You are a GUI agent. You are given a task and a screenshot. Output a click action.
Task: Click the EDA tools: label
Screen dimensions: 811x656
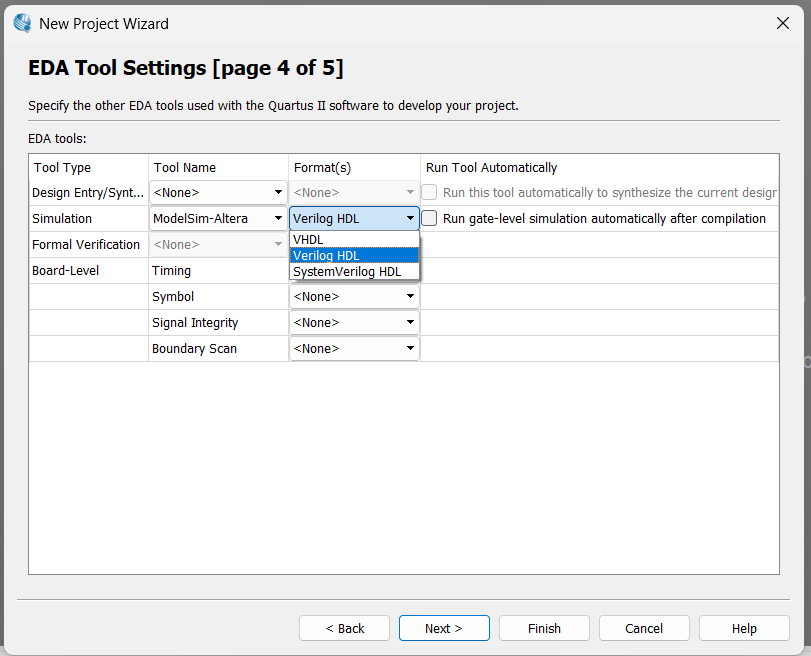[57, 139]
